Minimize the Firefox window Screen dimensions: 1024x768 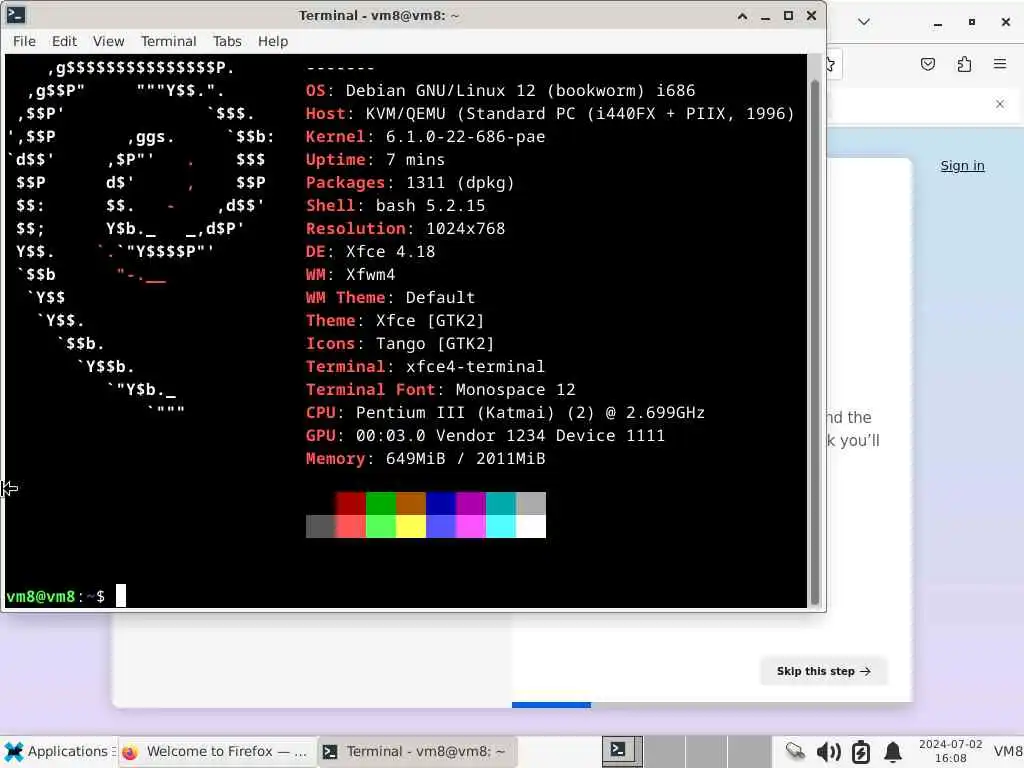pos(938,22)
